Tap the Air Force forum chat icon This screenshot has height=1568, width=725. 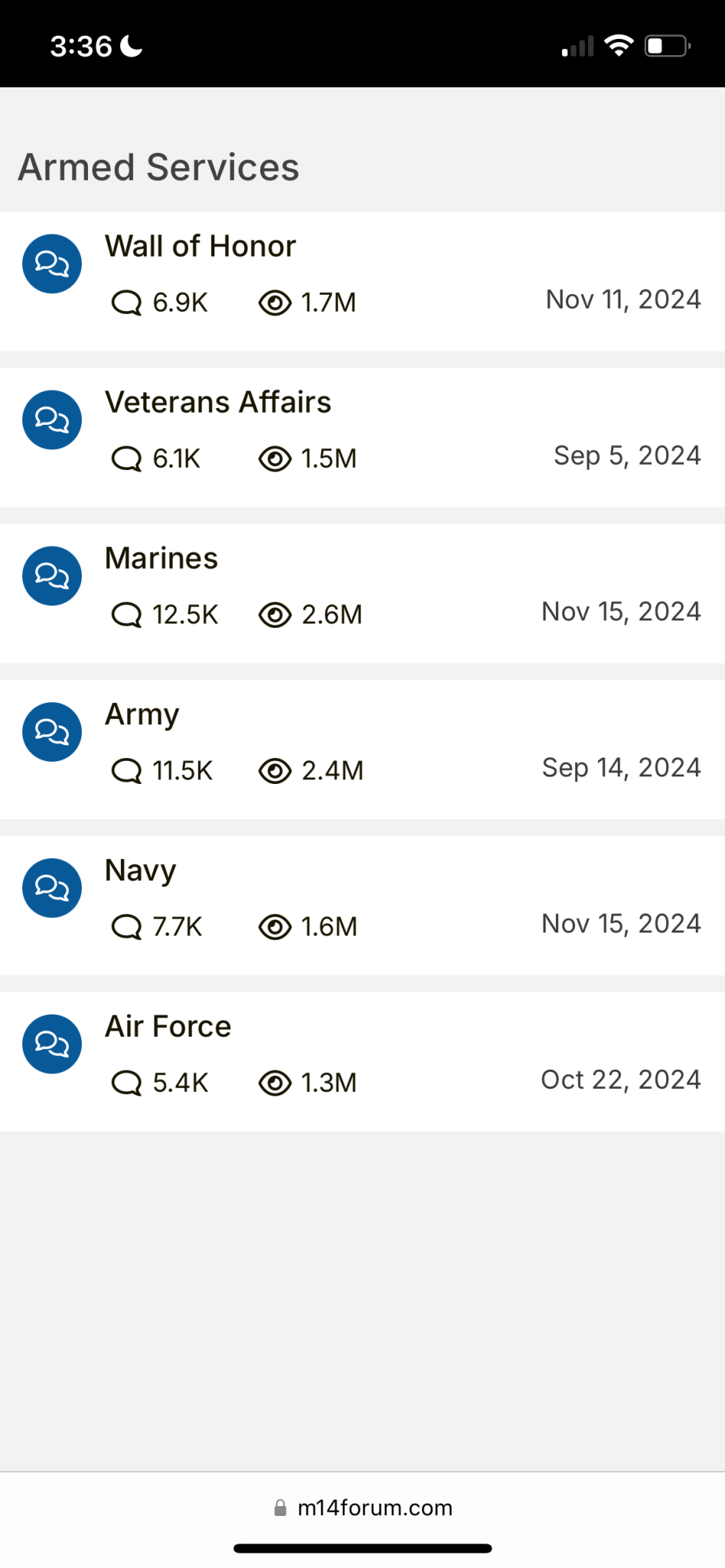pyautogui.click(x=52, y=1044)
